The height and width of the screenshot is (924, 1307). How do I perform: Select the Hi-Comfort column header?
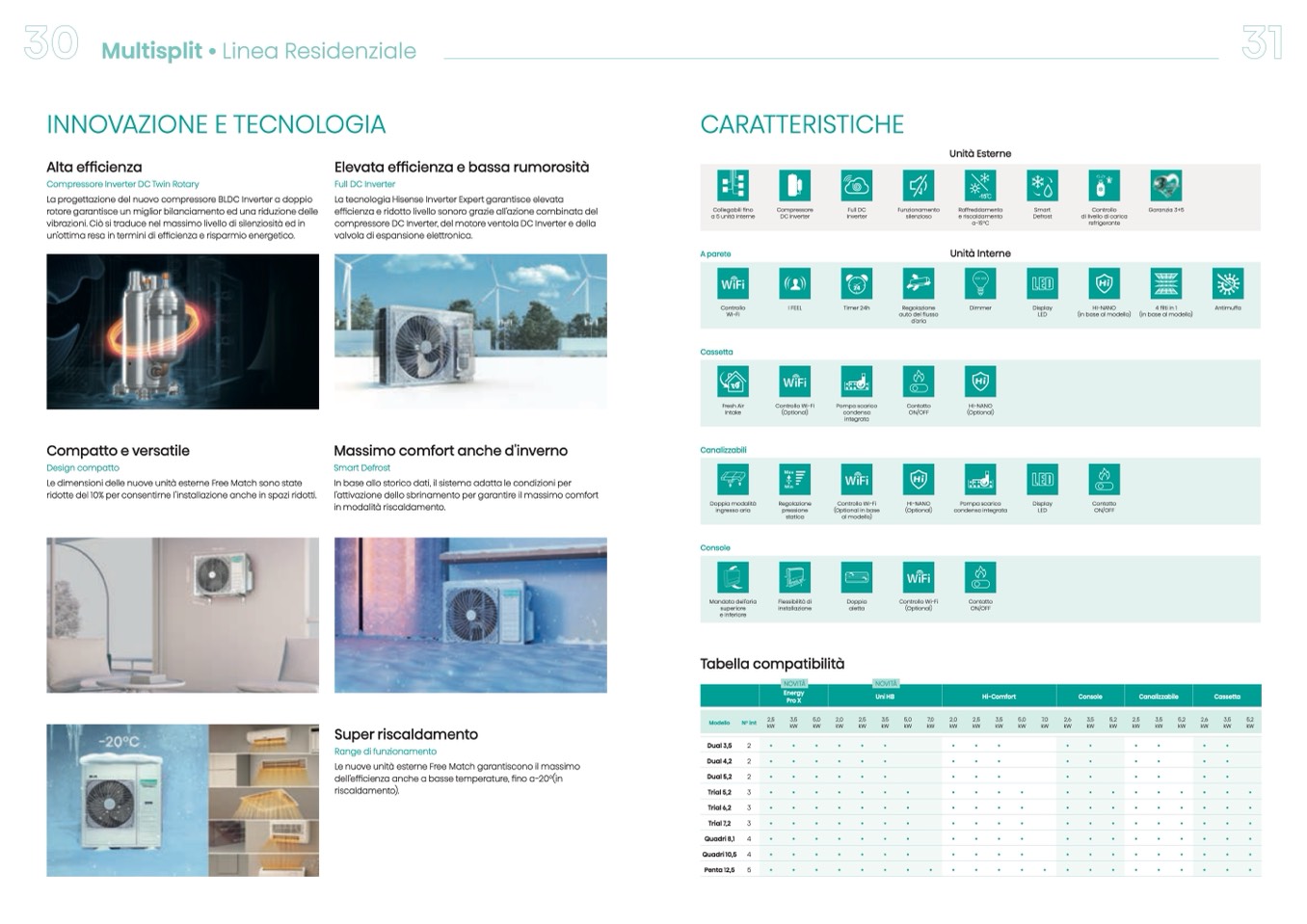(x=999, y=697)
